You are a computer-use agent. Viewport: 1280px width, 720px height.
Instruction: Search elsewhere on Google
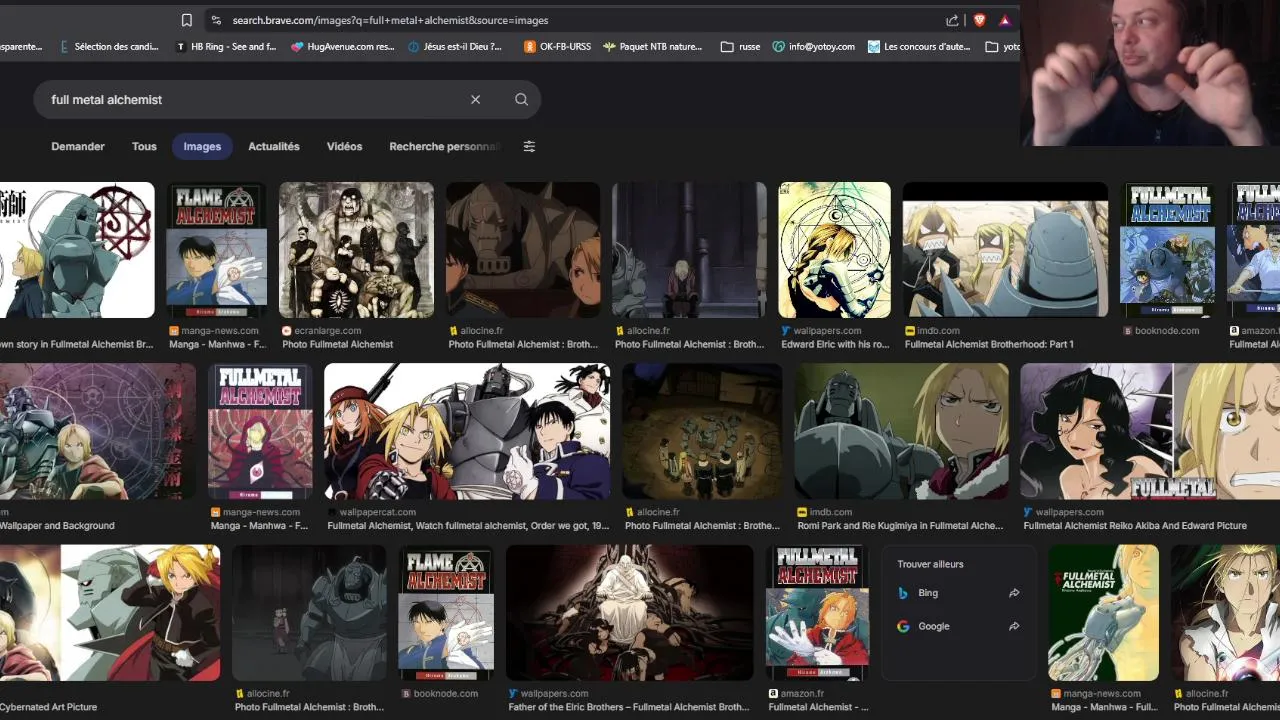tap(958, 626)
